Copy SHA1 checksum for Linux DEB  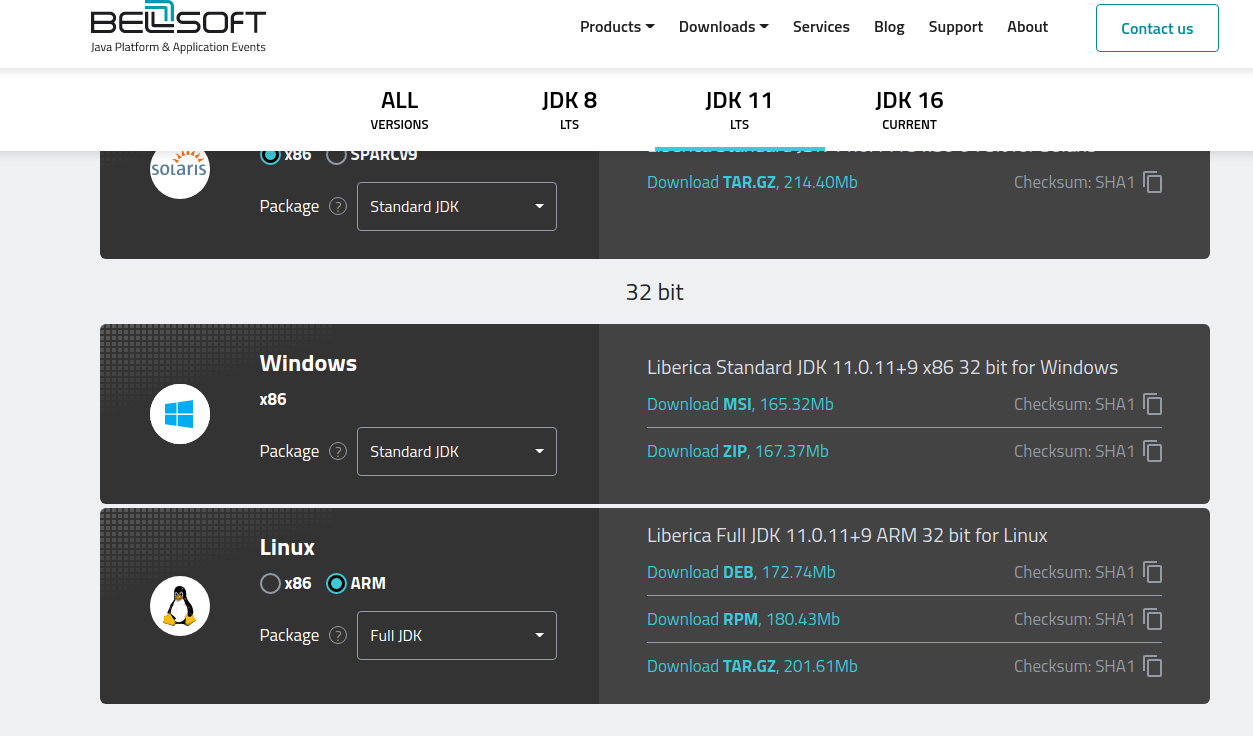[1153, 572]
